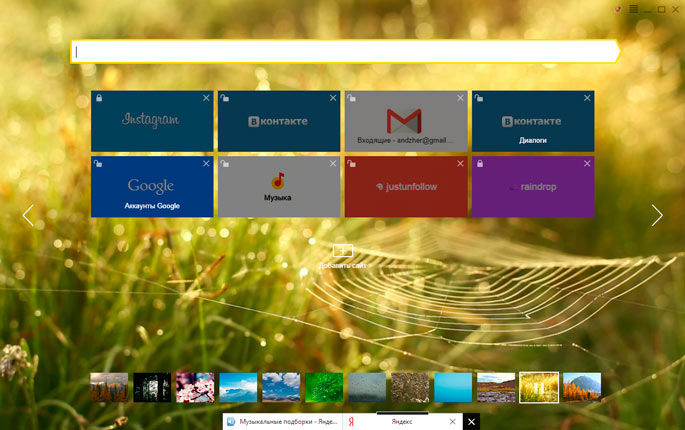Screen dimensions: 685x430
Task: Click the red Я favicon on the Яндекс tab
Action: coord(351,422)
